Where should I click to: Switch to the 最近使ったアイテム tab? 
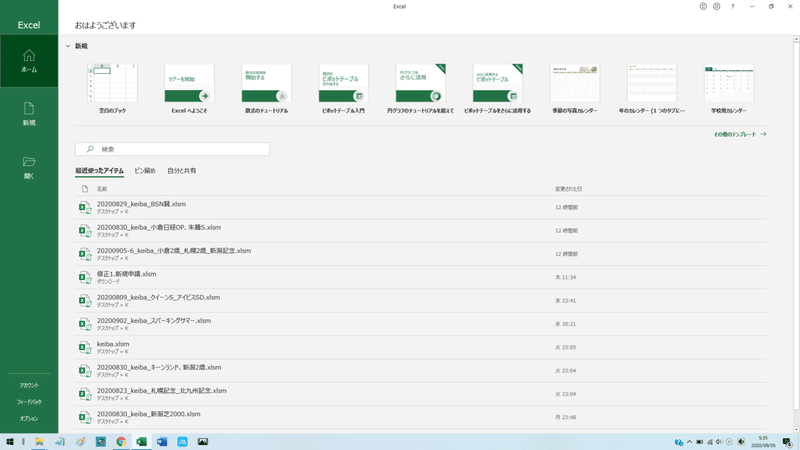click(x=99, y=171)
